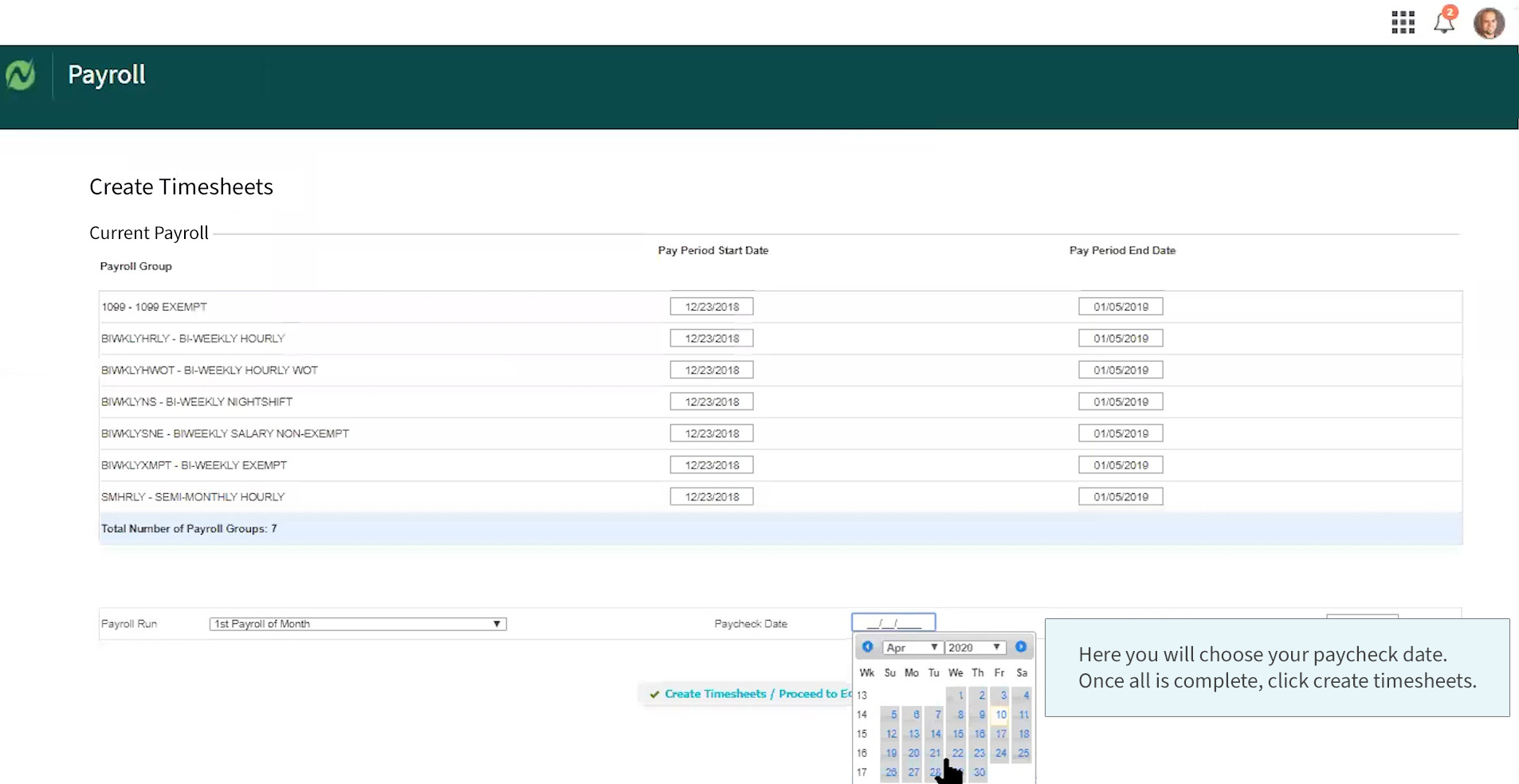Open the apps grid launcher
The image size is (1519, 784).
[1403, 22]
